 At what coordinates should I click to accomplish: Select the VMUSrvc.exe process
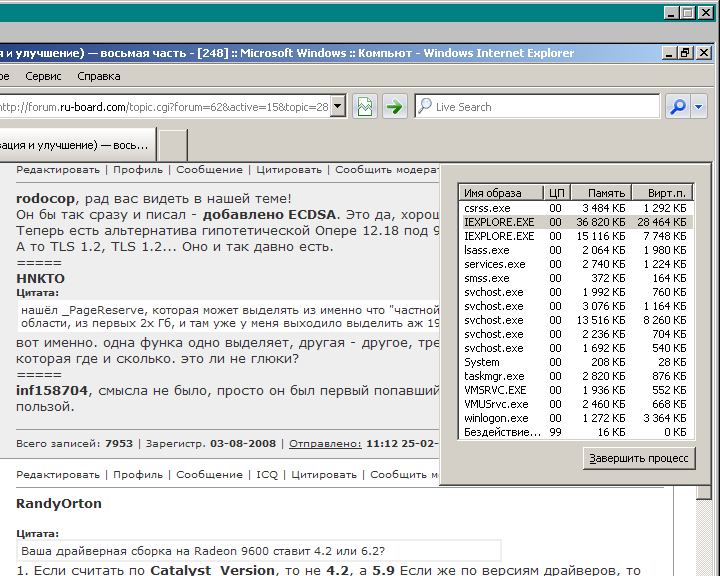[x=576, y=404]
